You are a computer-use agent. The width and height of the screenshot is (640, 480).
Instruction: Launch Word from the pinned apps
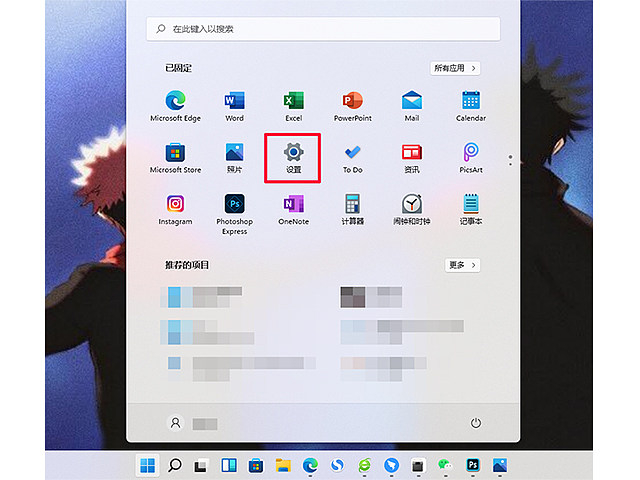pyautogui.click(x=234, y=106)
